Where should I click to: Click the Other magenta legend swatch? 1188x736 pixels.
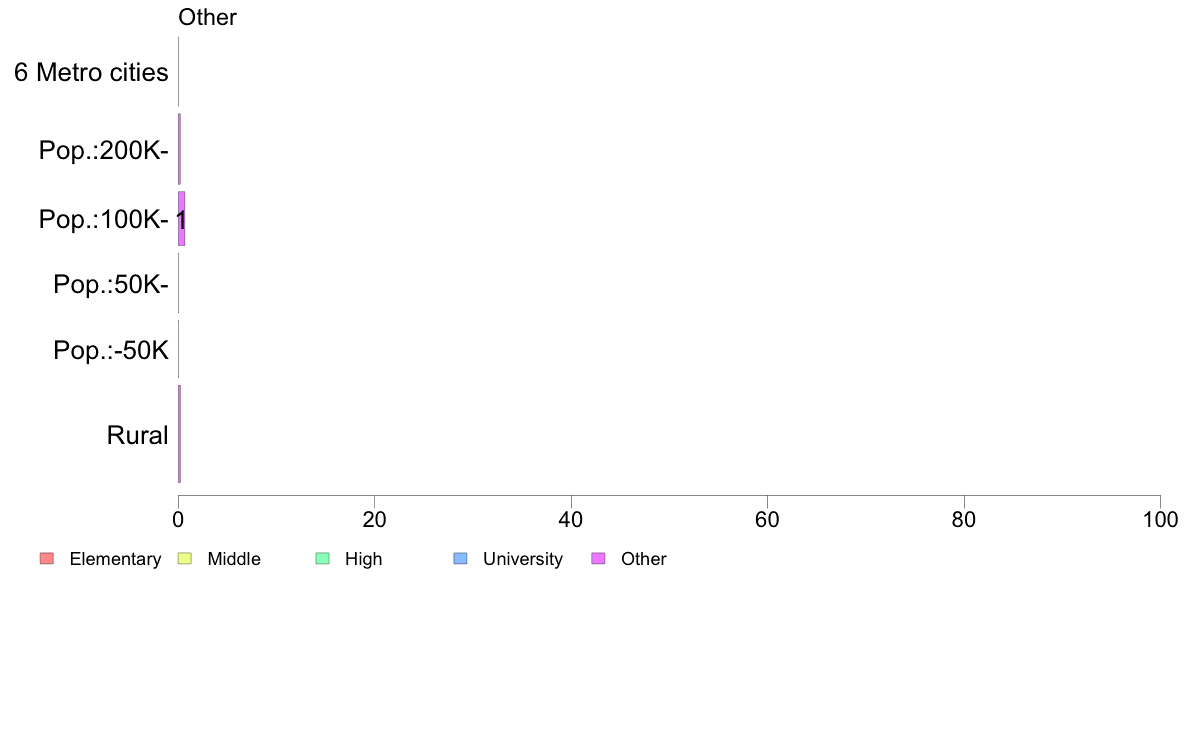pos(598,559)
